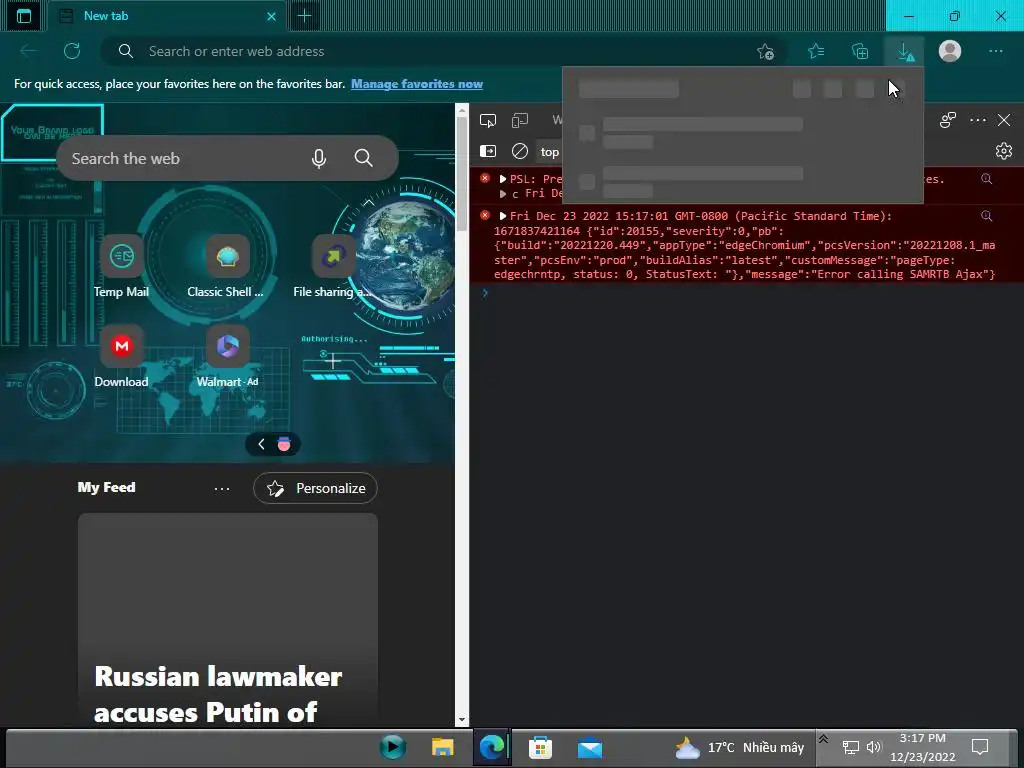Open a new tab with plus button

point(304,16)
